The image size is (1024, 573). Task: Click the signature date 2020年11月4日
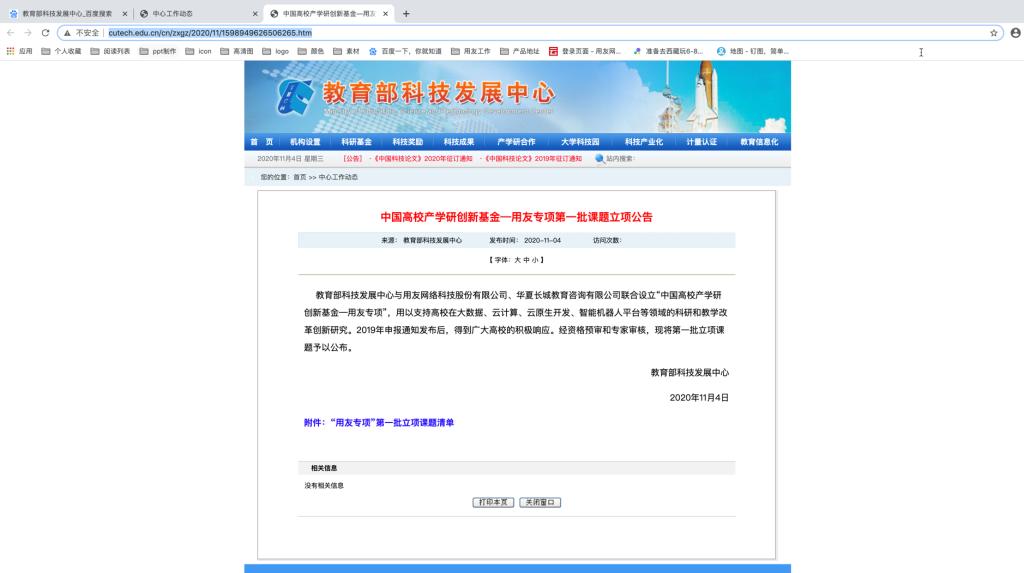coord(699,397)
